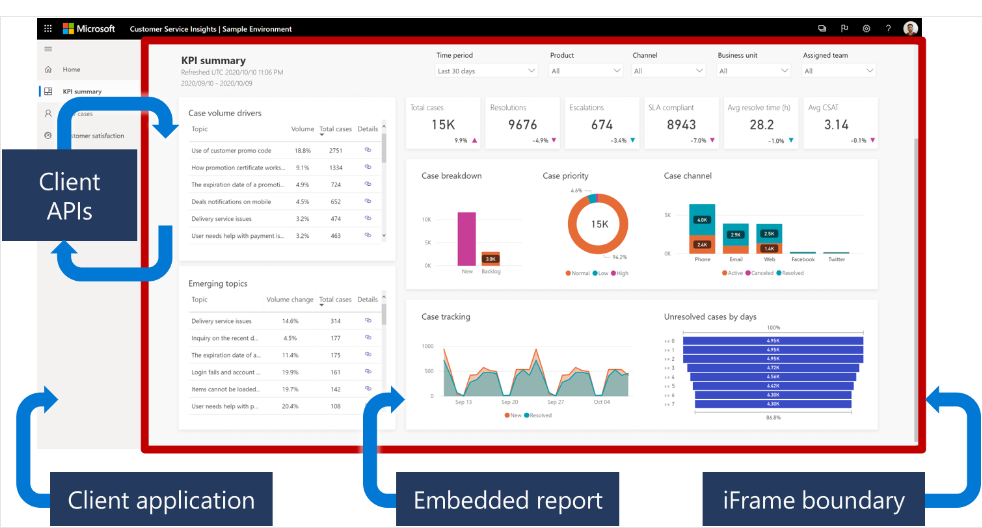Open the Channel filter dropdown

(669, 71)
